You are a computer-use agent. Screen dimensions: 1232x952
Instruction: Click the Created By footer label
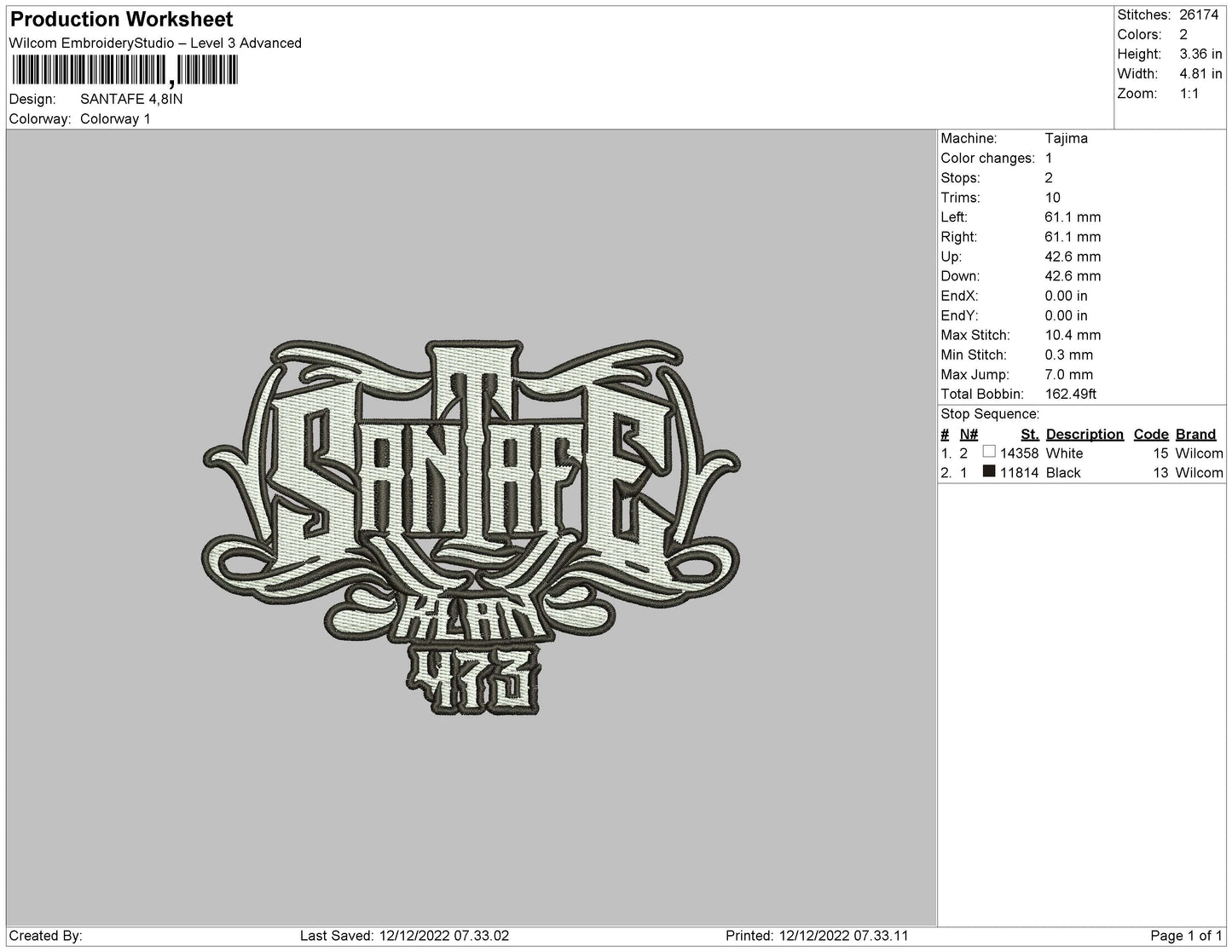[46, 936]
